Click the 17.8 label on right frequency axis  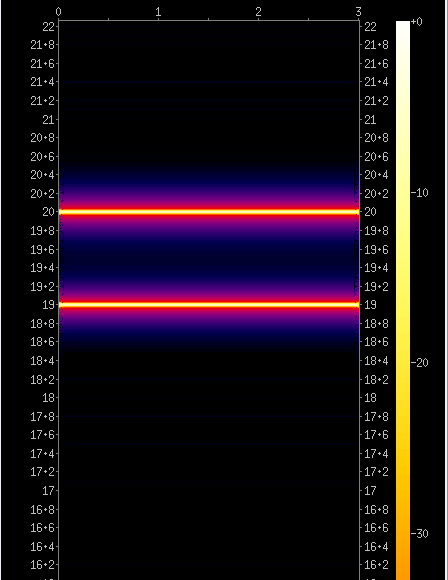(376, 417)
